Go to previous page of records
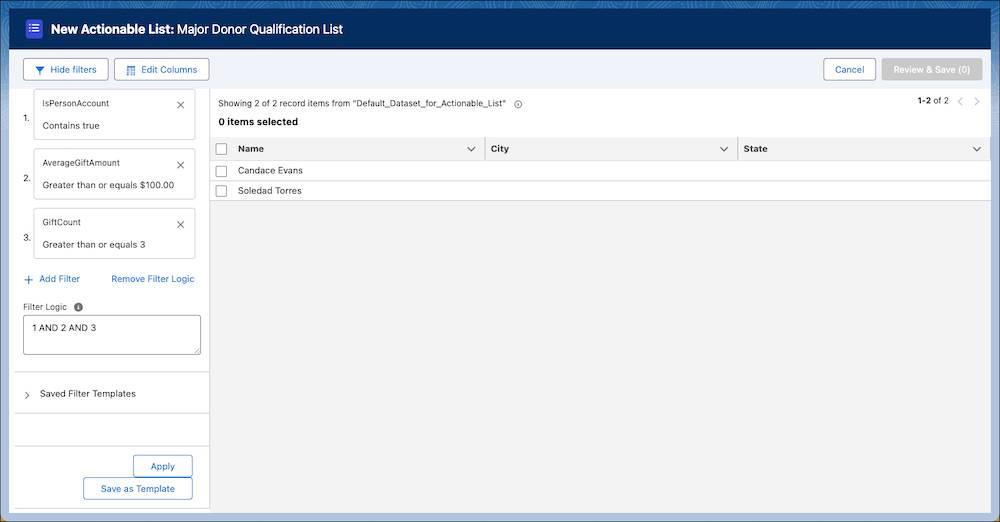 pyautogui.click(x=960, y=101)
